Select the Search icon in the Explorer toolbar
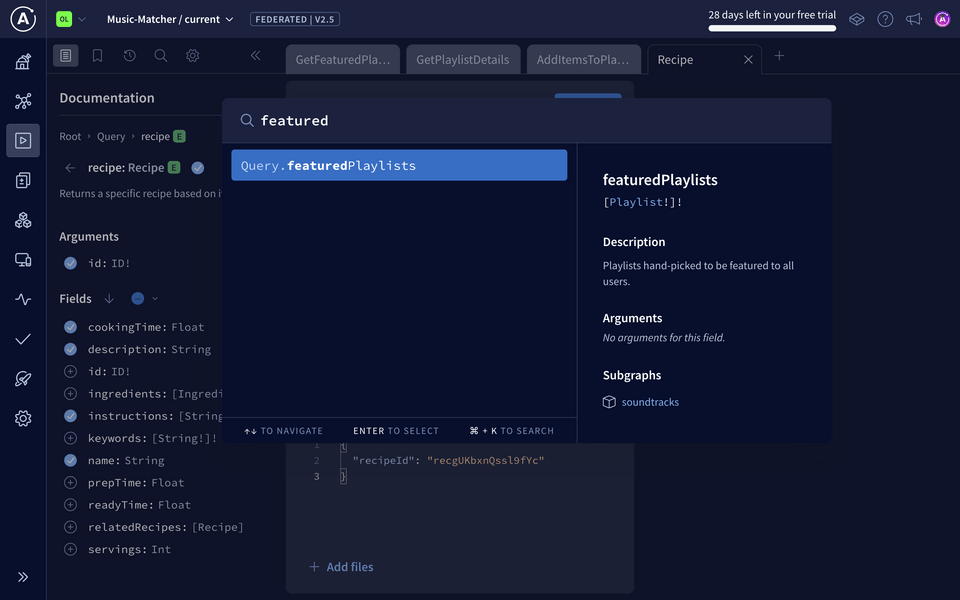Viewport: 960px width, 600px height. click(x=161, y=57)
